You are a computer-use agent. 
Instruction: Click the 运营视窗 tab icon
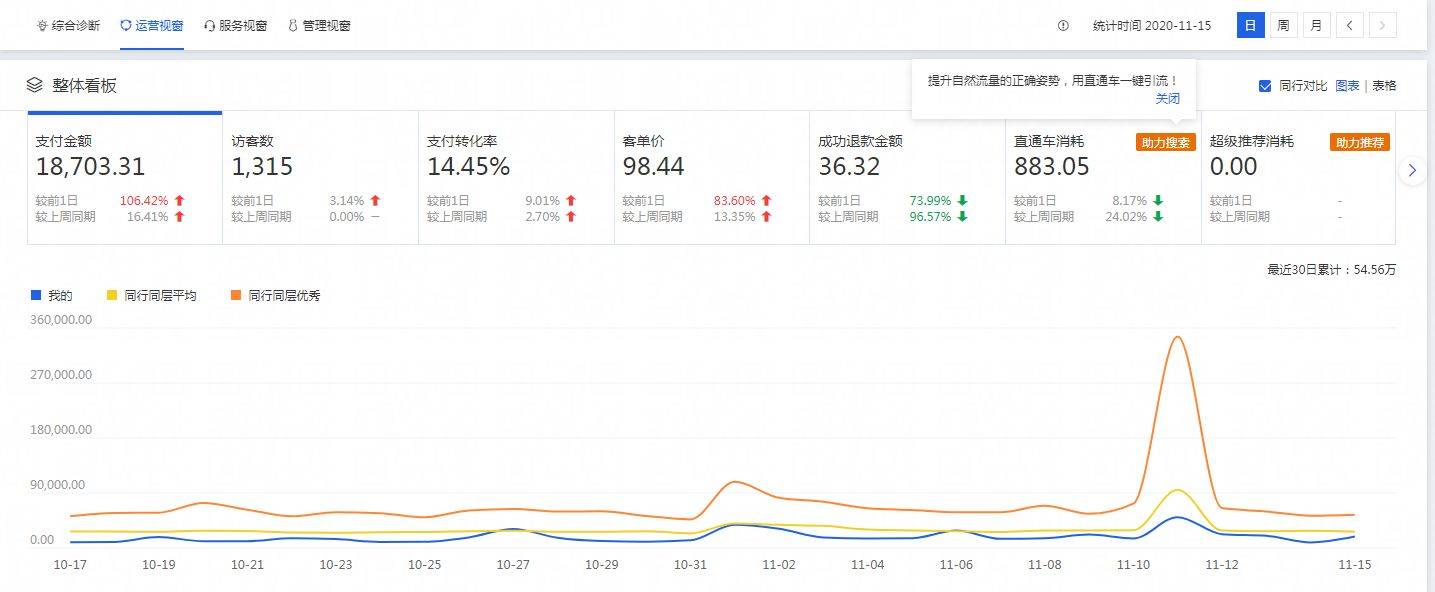point(125,25)
